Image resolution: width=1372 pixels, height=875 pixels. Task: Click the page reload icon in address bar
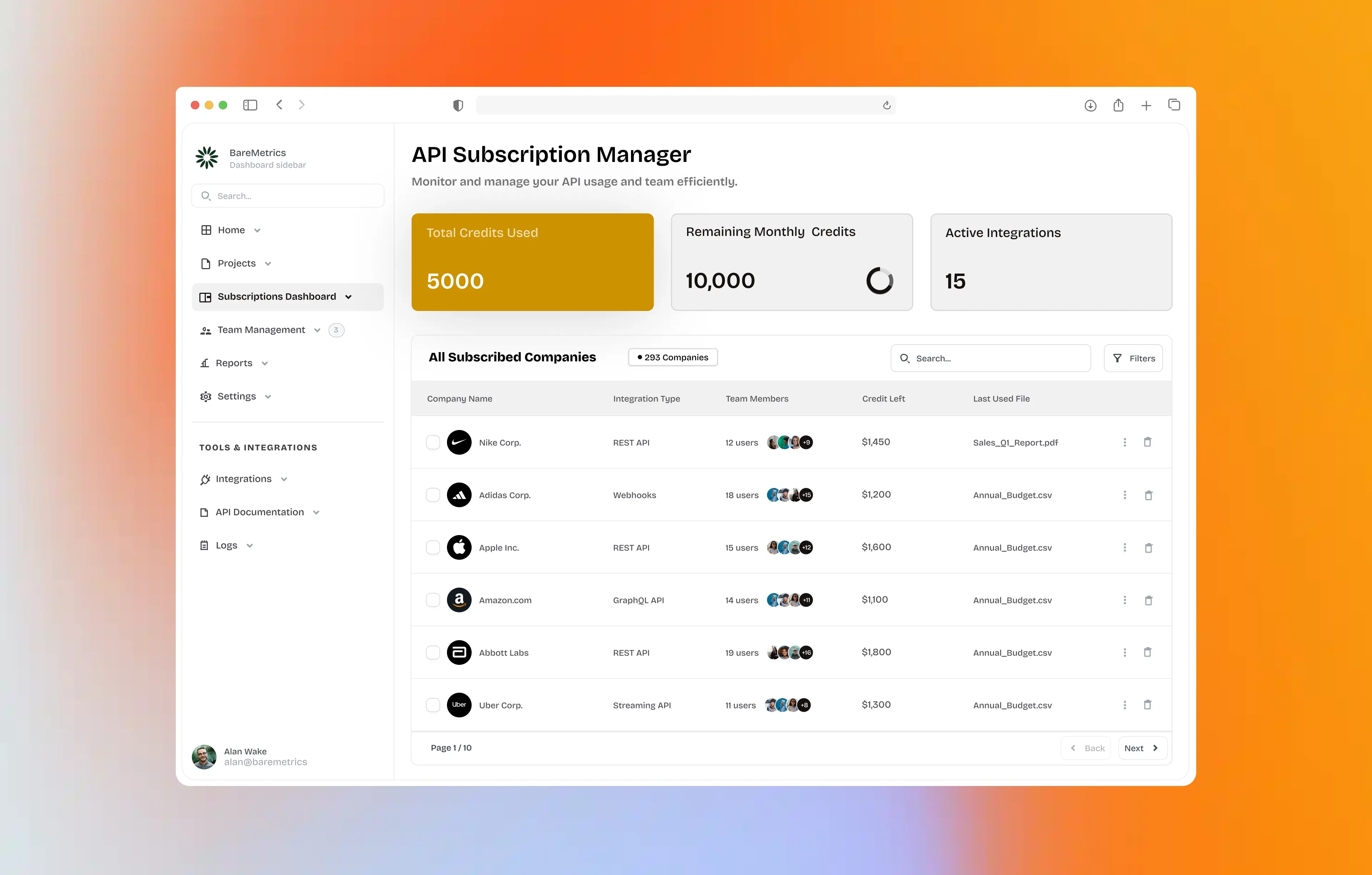(x=886, y=105)
